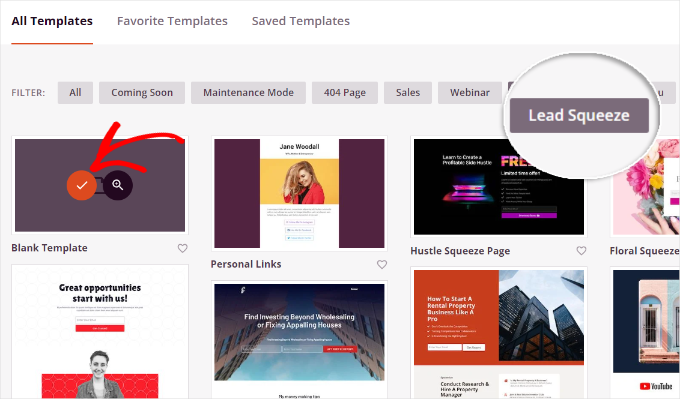Open the 'Great opportunities start with us' template

[x=100, y=331]
